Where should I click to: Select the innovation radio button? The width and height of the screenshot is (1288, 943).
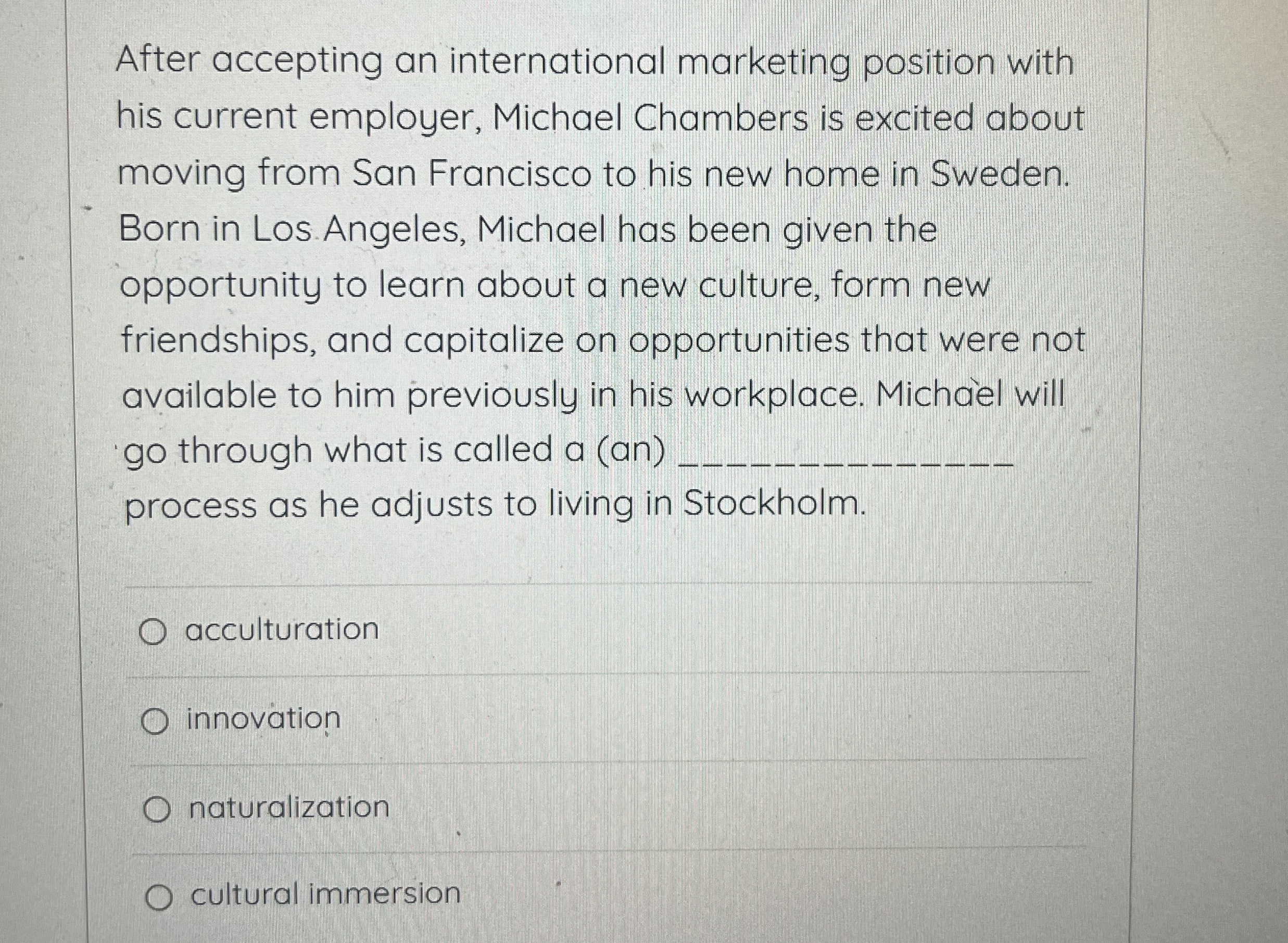tap(155, 722)
